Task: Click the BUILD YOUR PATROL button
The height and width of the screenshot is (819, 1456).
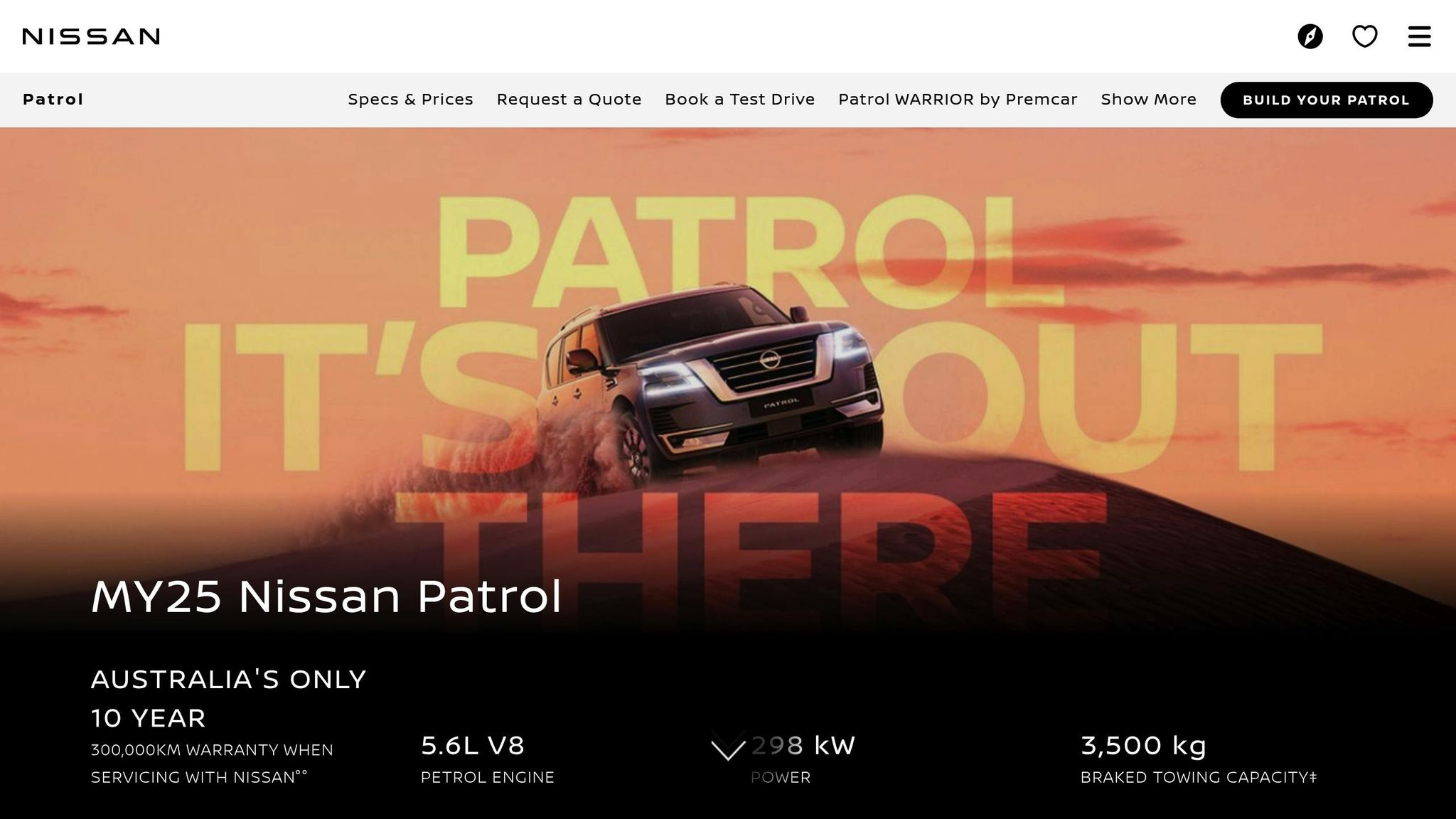Action: [x=1326, y=100]
